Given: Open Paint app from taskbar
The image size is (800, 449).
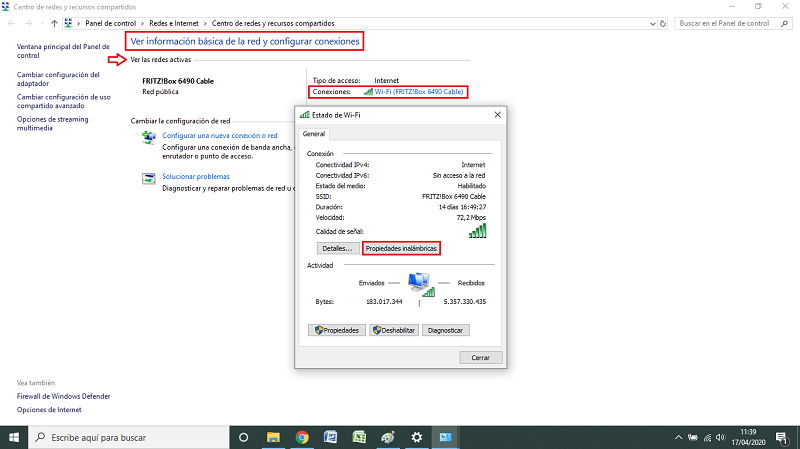Looking at the screenshot, I should click(x=388, y=438).
